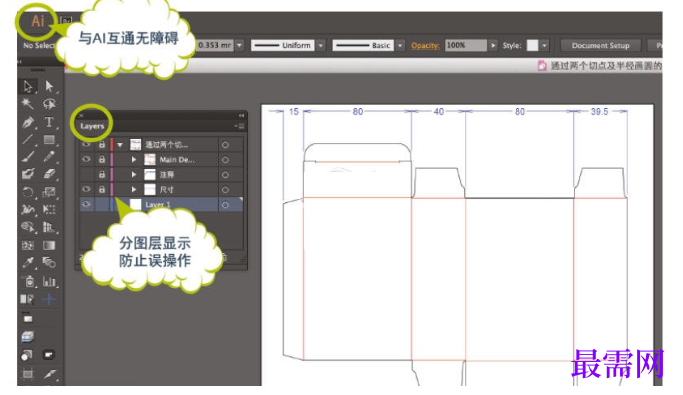Image resolution: width=683 pixels, height=395 pixels.
Task: Unlock the 注释 layer
Action: click(101, 175)
